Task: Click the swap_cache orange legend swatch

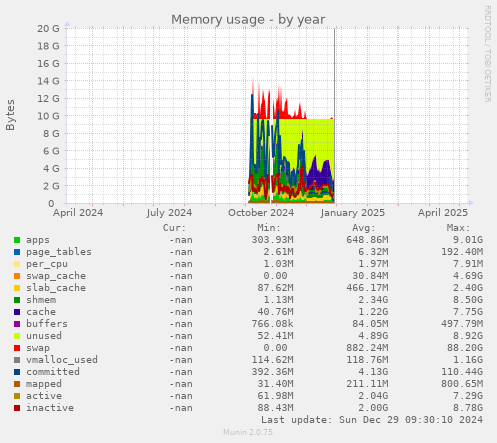Action: 17,276
